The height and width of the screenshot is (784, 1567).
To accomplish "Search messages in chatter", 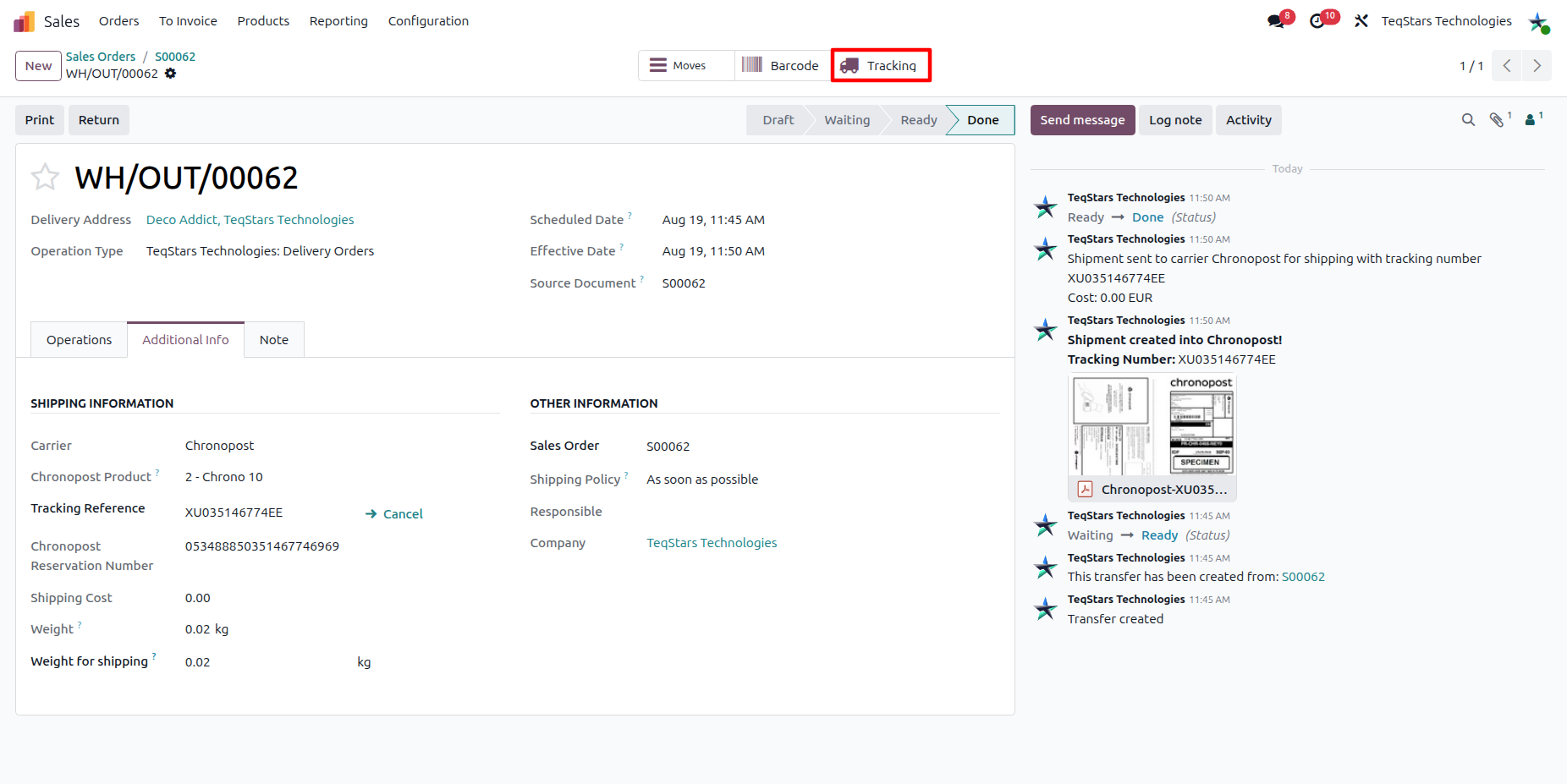I will (x=1469, y=120).
